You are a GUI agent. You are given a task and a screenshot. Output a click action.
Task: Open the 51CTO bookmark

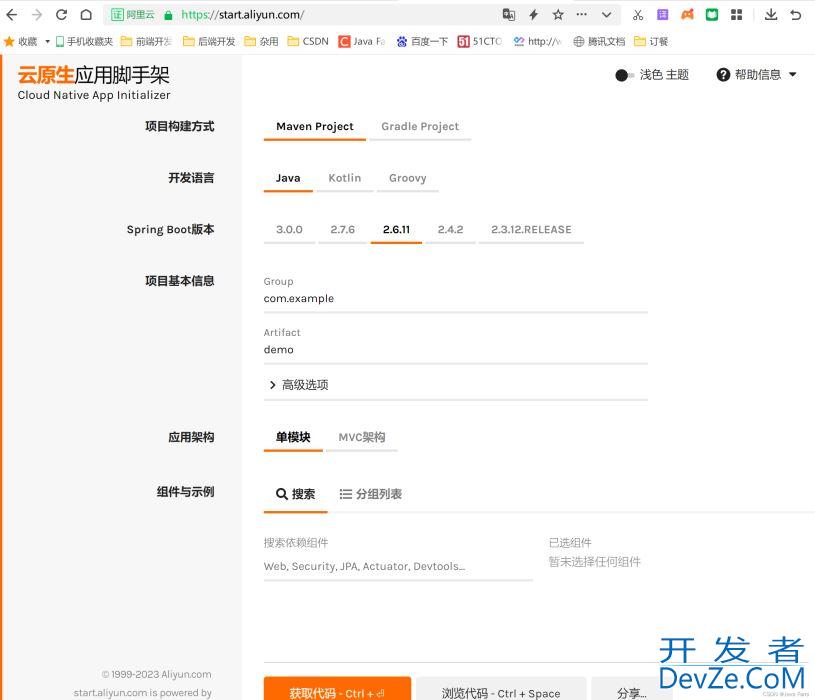tap(480, 42)
